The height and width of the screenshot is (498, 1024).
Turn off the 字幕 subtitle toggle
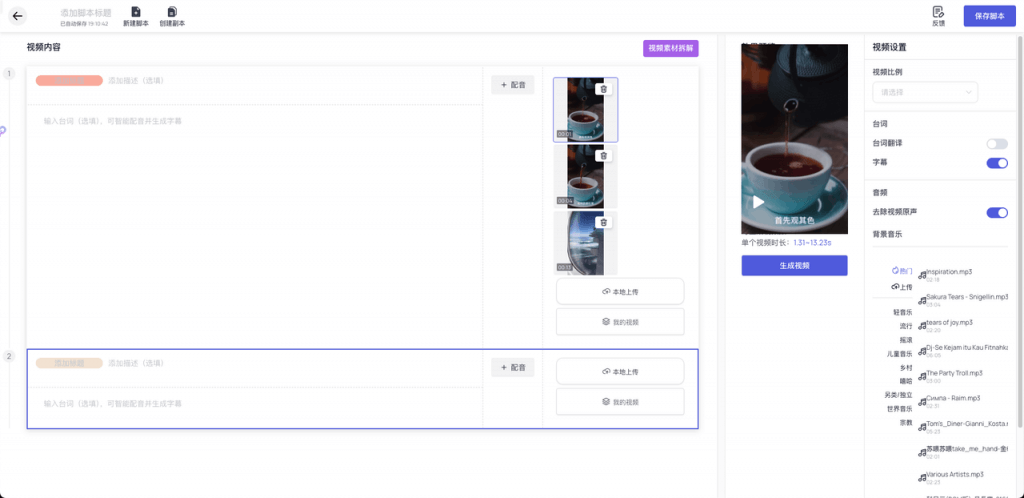point(996,163)
